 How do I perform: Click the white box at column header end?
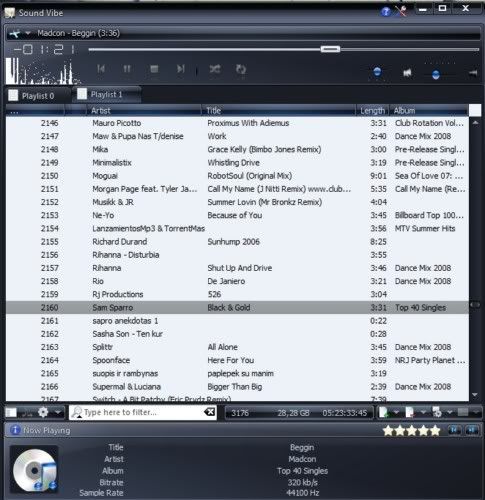475,110
